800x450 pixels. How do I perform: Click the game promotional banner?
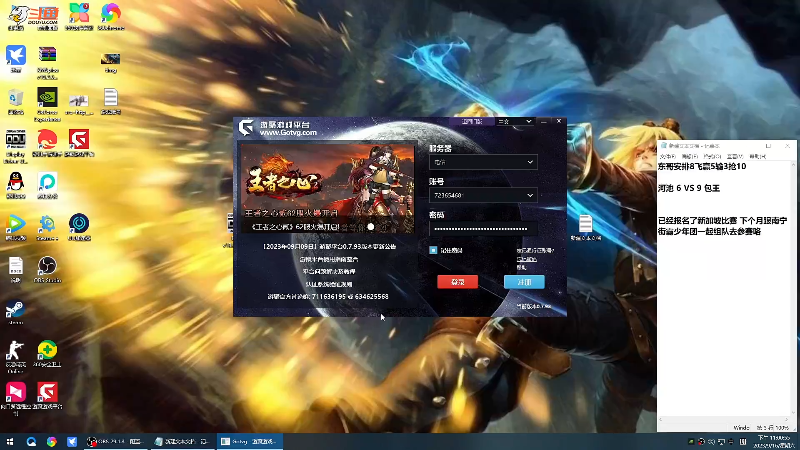click(328, 188)
